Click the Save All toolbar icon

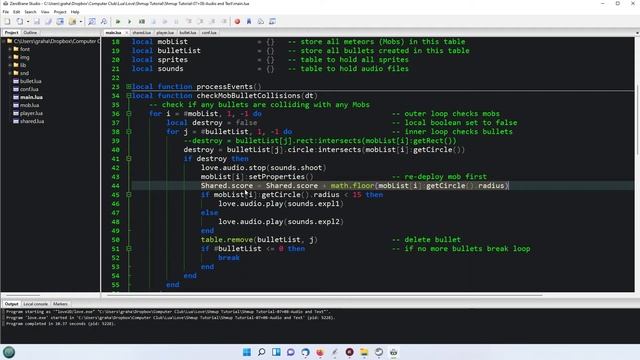click(x=48, y=21)
